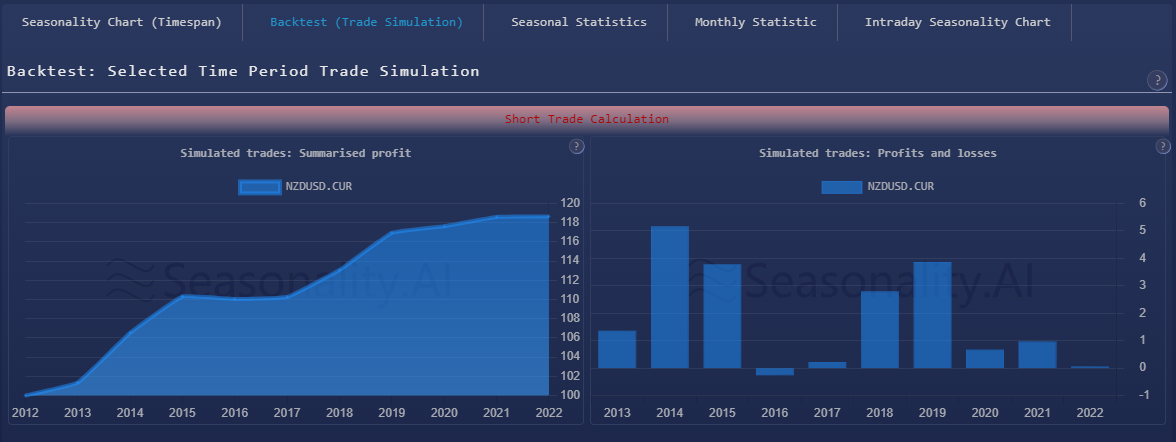This screenshot has width=1176, height=442.
Task: Click the legend color box in Summarised profit chart
Action: pyautogui.click(x=259, y=186)
